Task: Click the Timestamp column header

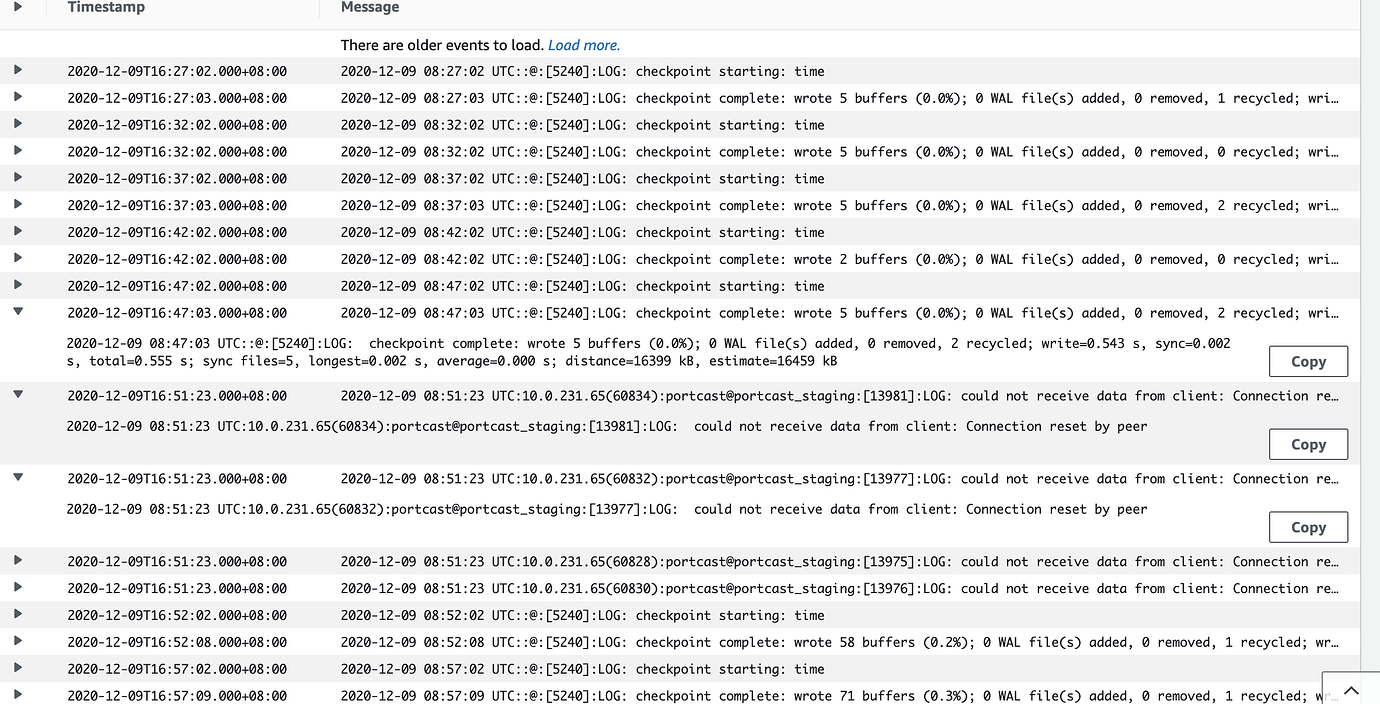Action: (106, 7)
